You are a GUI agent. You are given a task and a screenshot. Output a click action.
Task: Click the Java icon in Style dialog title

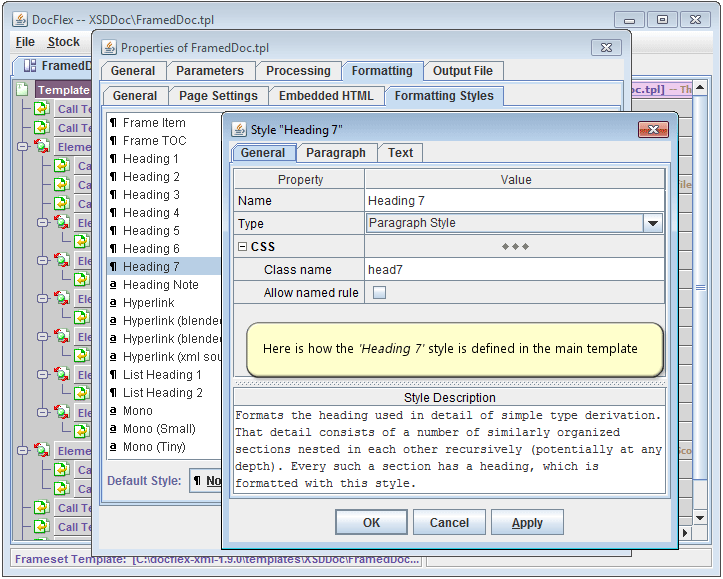(239, 129)
